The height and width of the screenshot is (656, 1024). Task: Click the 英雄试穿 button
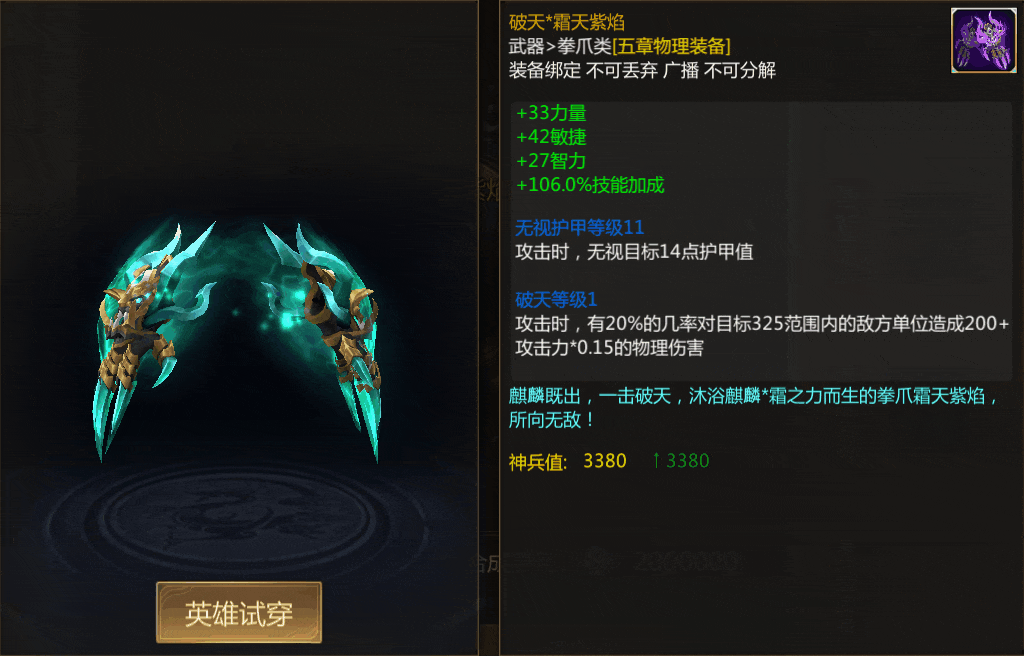point(239,612)
